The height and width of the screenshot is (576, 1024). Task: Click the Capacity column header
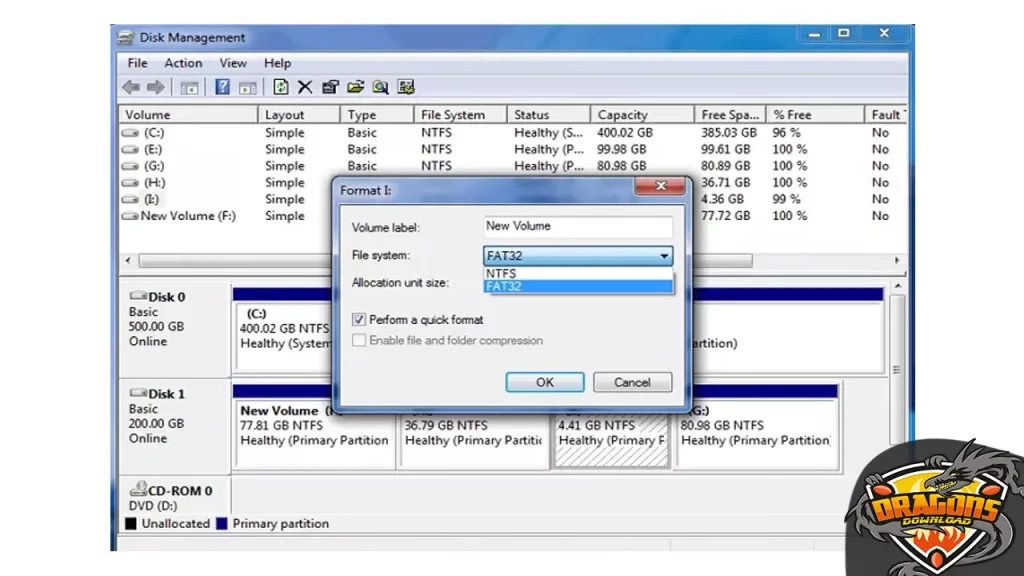pyautogui.click(x=622, y=115)
